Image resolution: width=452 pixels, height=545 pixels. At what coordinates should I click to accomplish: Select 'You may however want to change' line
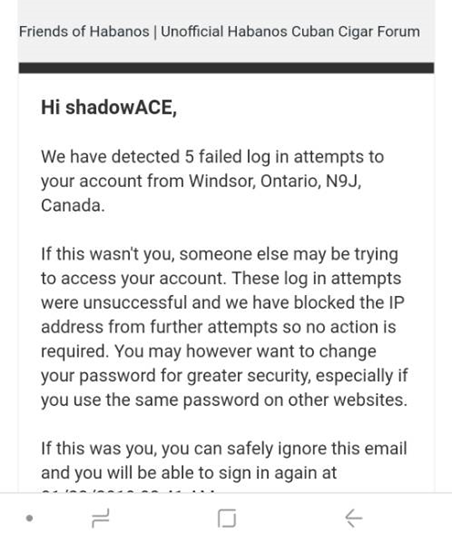click(x=245, y=351)
